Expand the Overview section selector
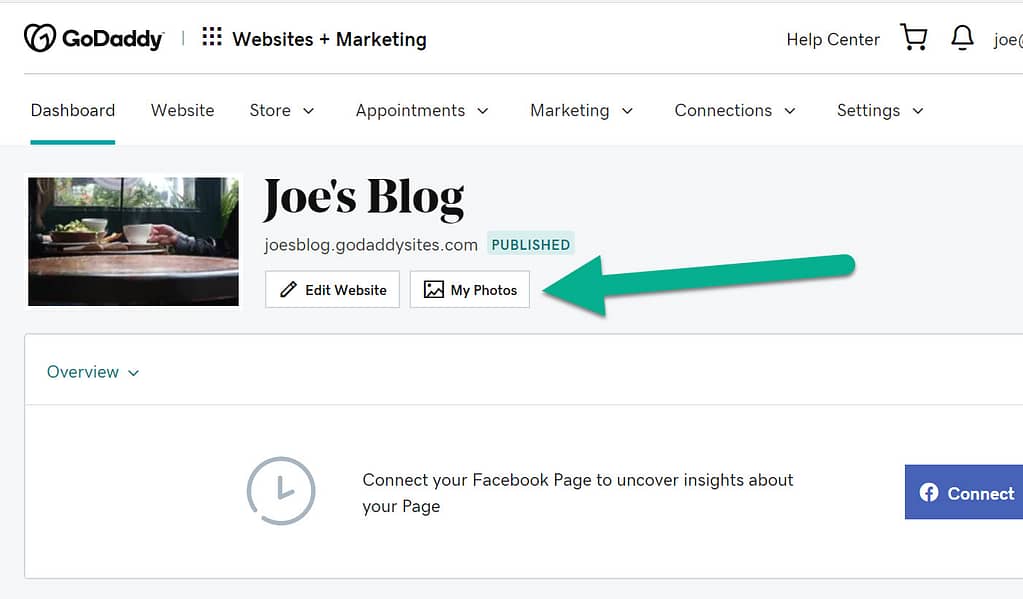 tap(93, 372)
